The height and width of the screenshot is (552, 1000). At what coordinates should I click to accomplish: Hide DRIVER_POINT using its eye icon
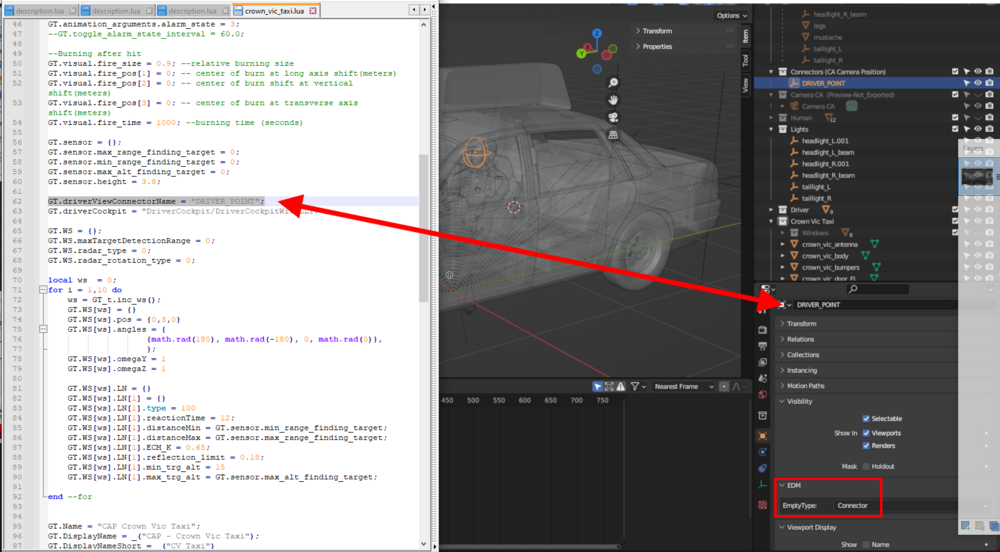978,83
